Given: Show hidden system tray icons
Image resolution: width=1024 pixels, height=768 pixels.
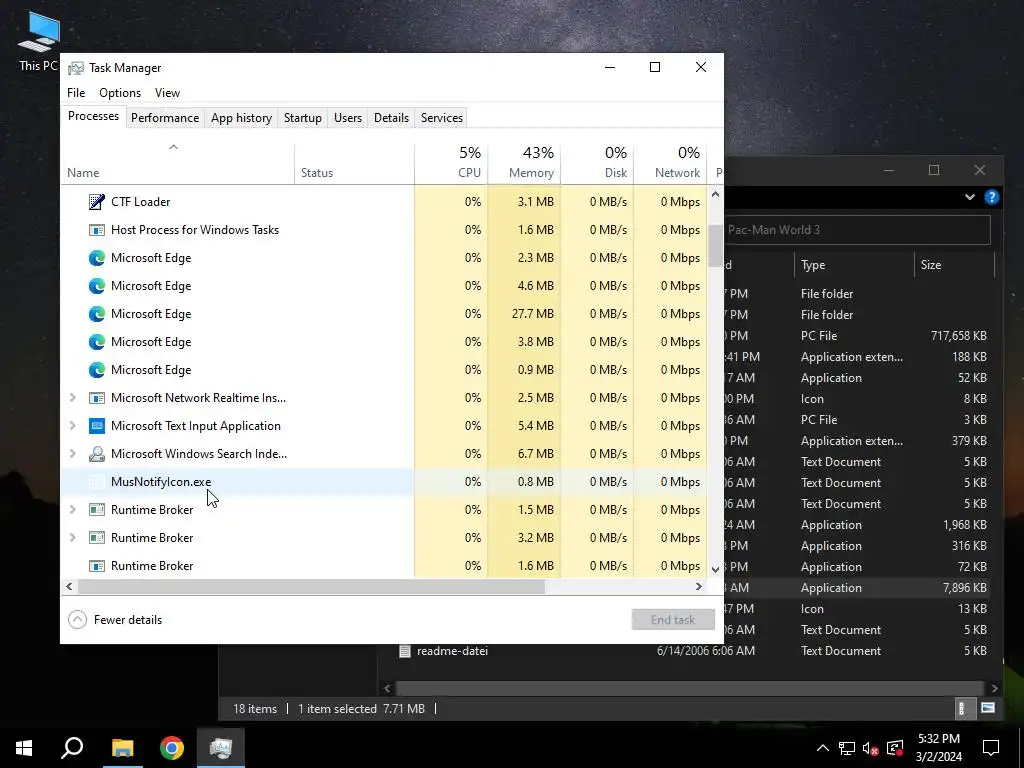Looking at the screenshot, I should (x=823, y=748).
